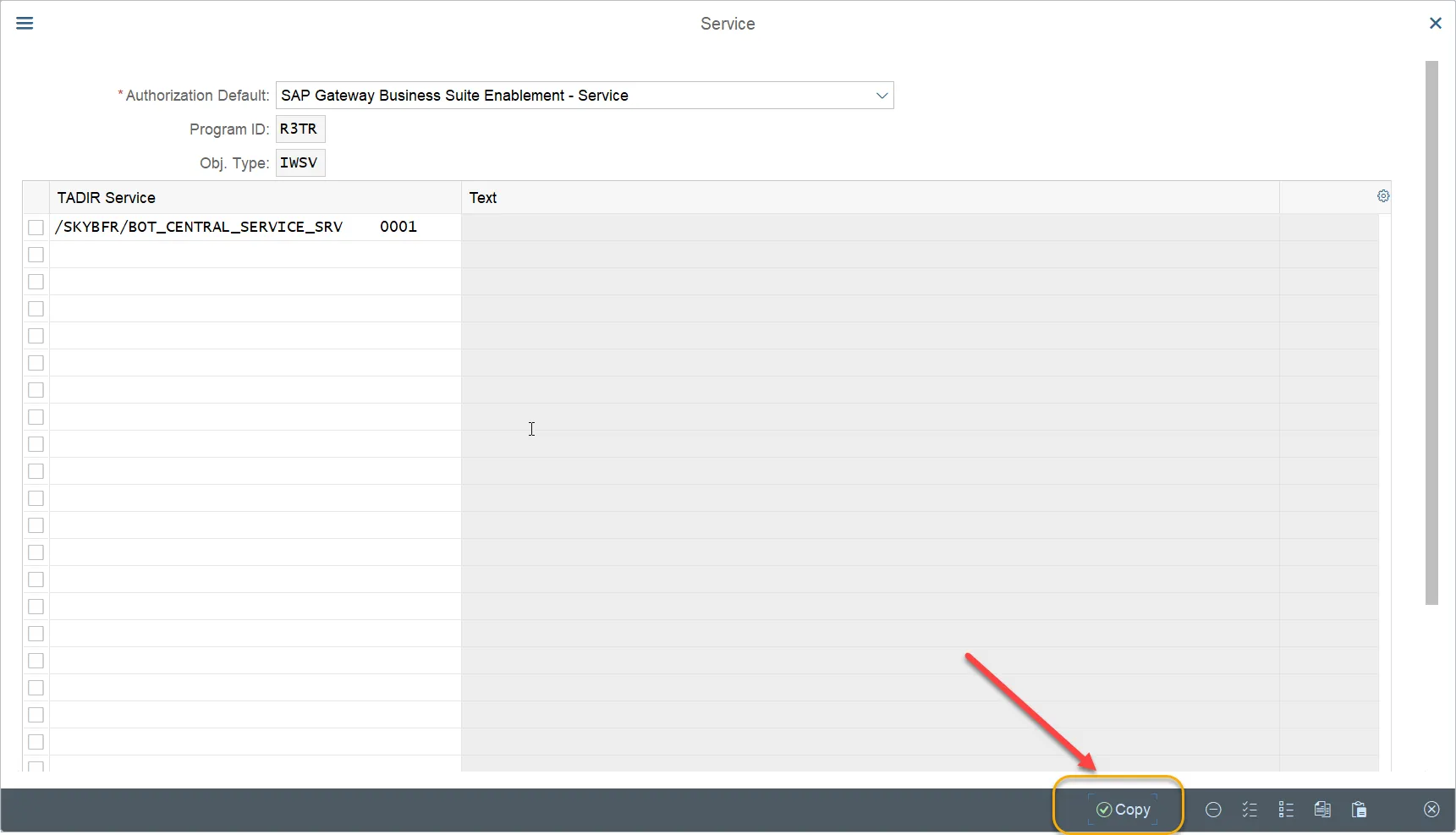1456x835 pixels.
Task: Click the deselect all list icon
Action: [x=1286, y=810]
